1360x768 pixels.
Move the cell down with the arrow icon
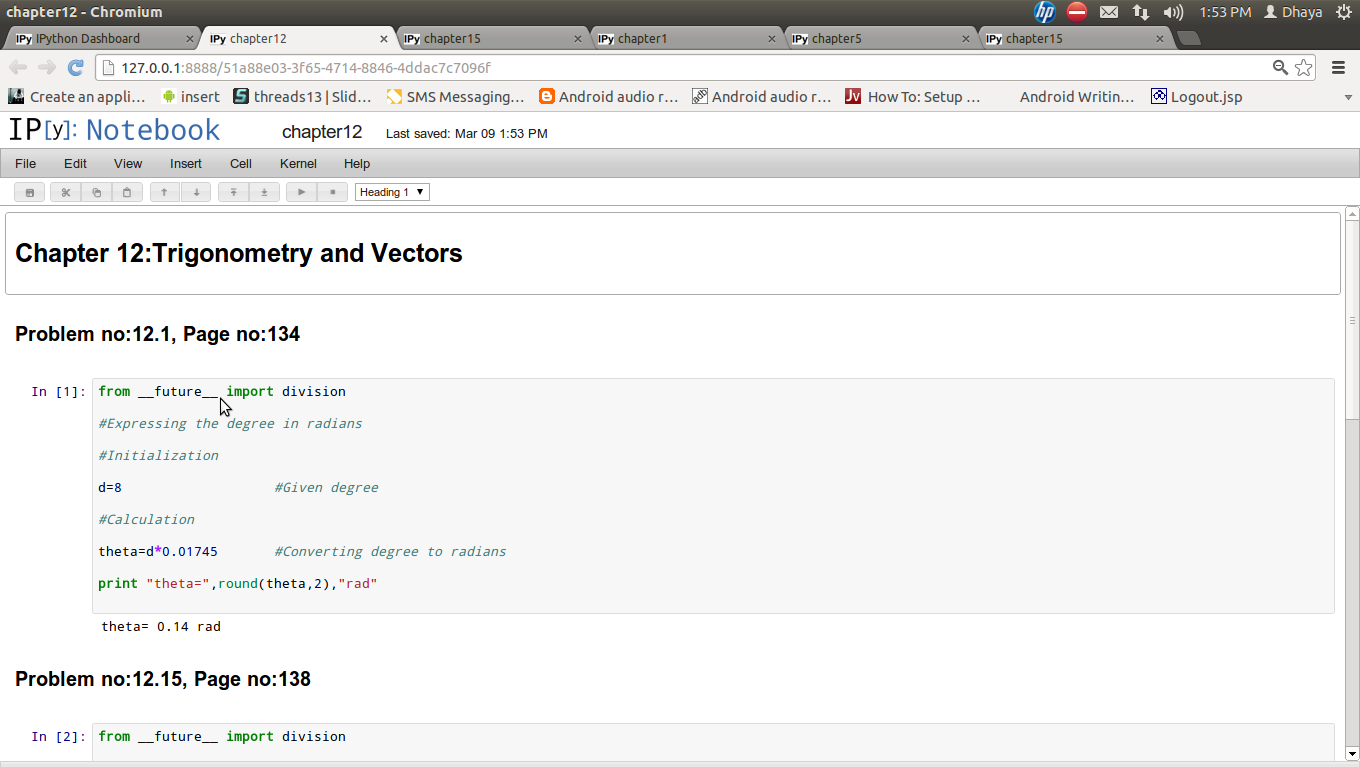click(196, 192)
